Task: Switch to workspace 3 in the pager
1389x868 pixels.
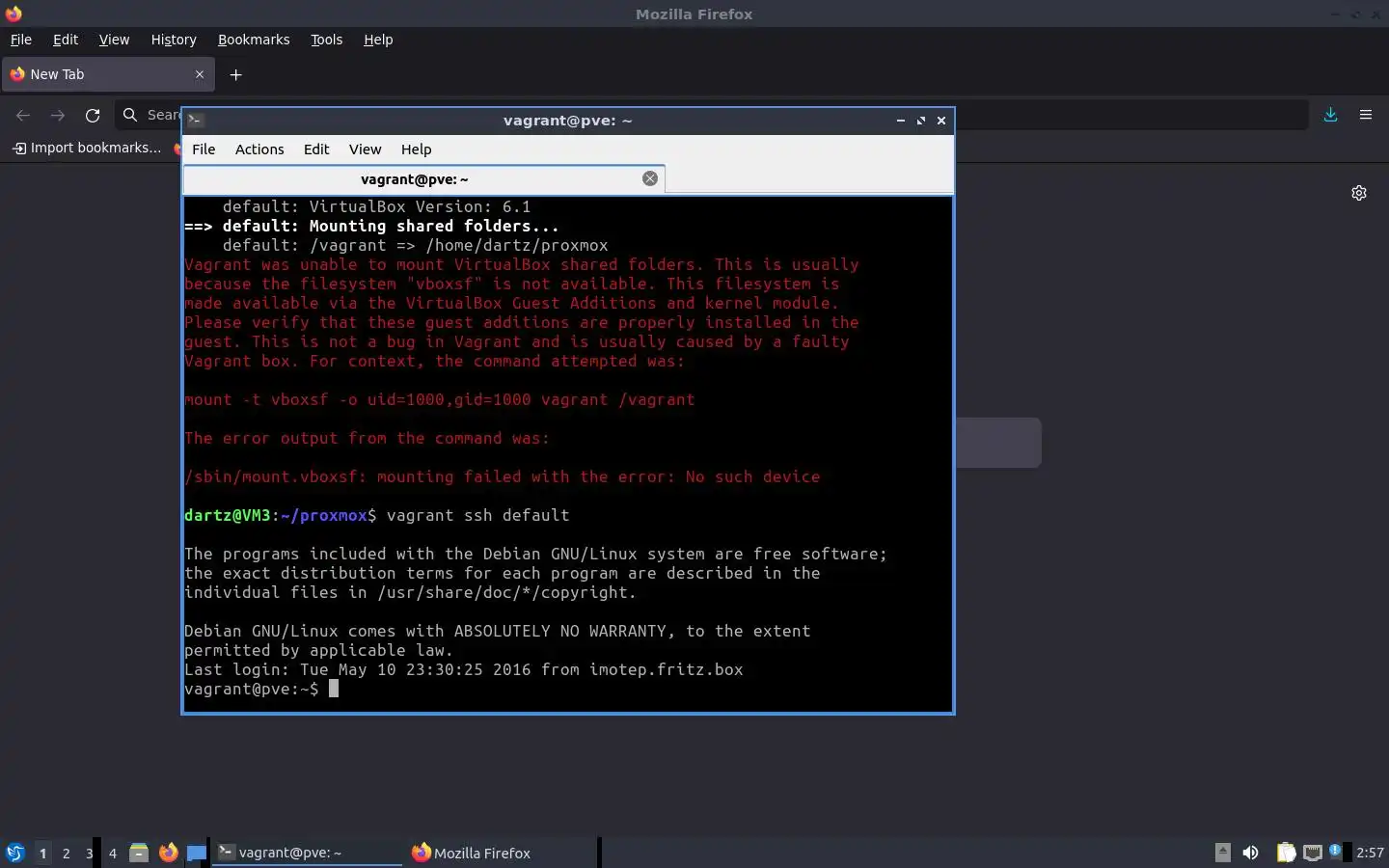Action: [89, 853]
